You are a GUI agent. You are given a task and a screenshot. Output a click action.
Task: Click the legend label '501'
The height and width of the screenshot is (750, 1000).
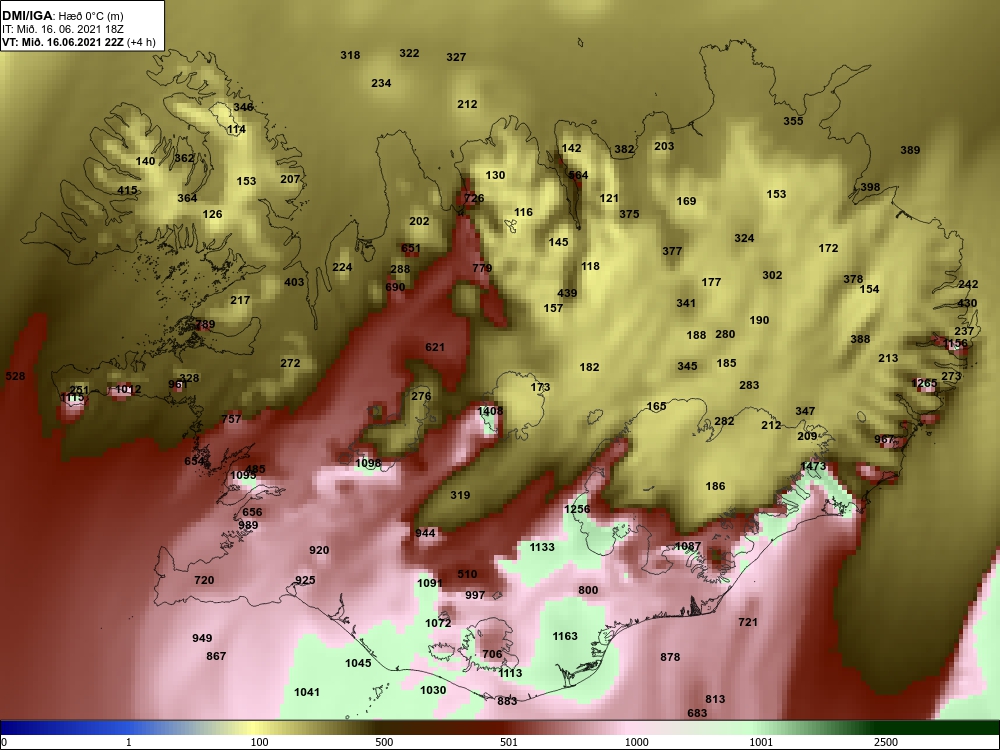point(509,742)
